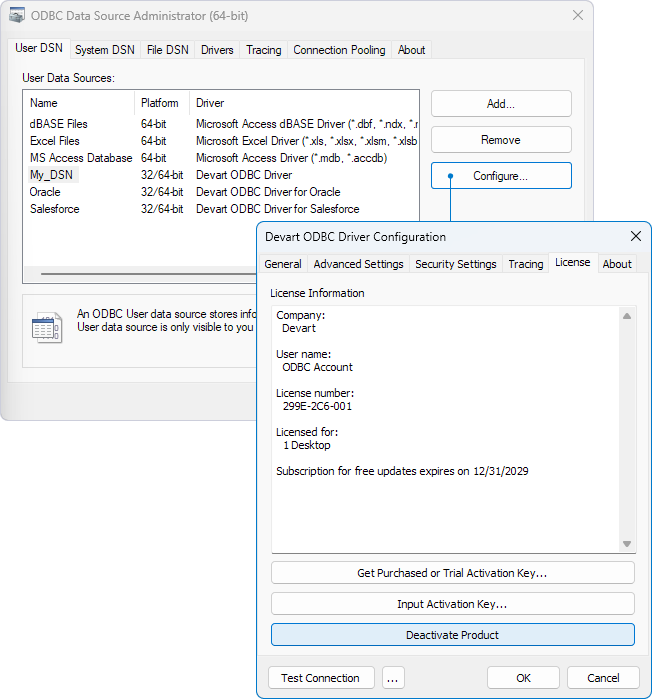The image size is (652, 699).
Task: Click the data sources list horizontal scrollbar
Action: tap(148, 274)
